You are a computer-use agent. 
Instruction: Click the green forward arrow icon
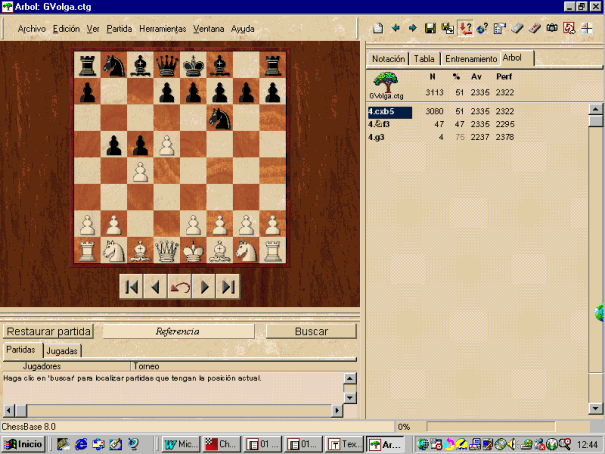click(x=412, y=28)
